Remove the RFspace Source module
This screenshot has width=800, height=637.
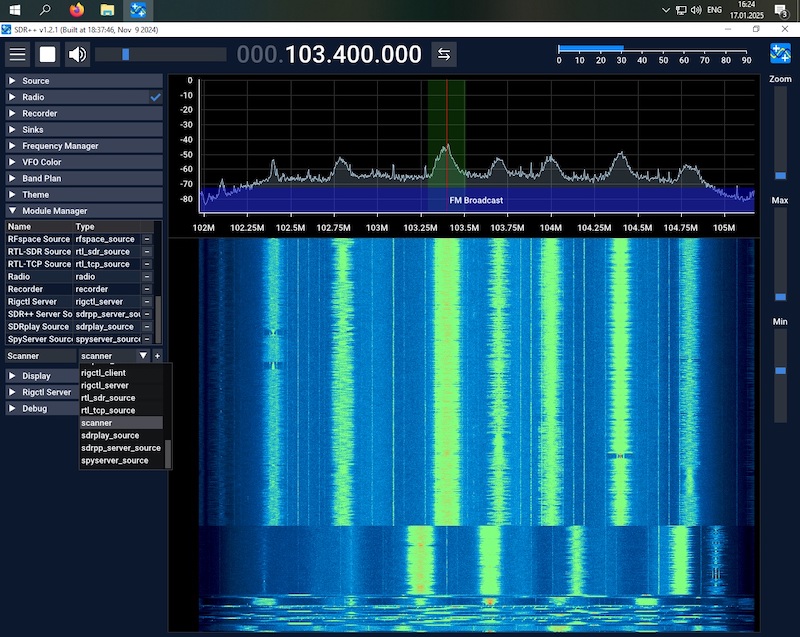click(147, 239)
